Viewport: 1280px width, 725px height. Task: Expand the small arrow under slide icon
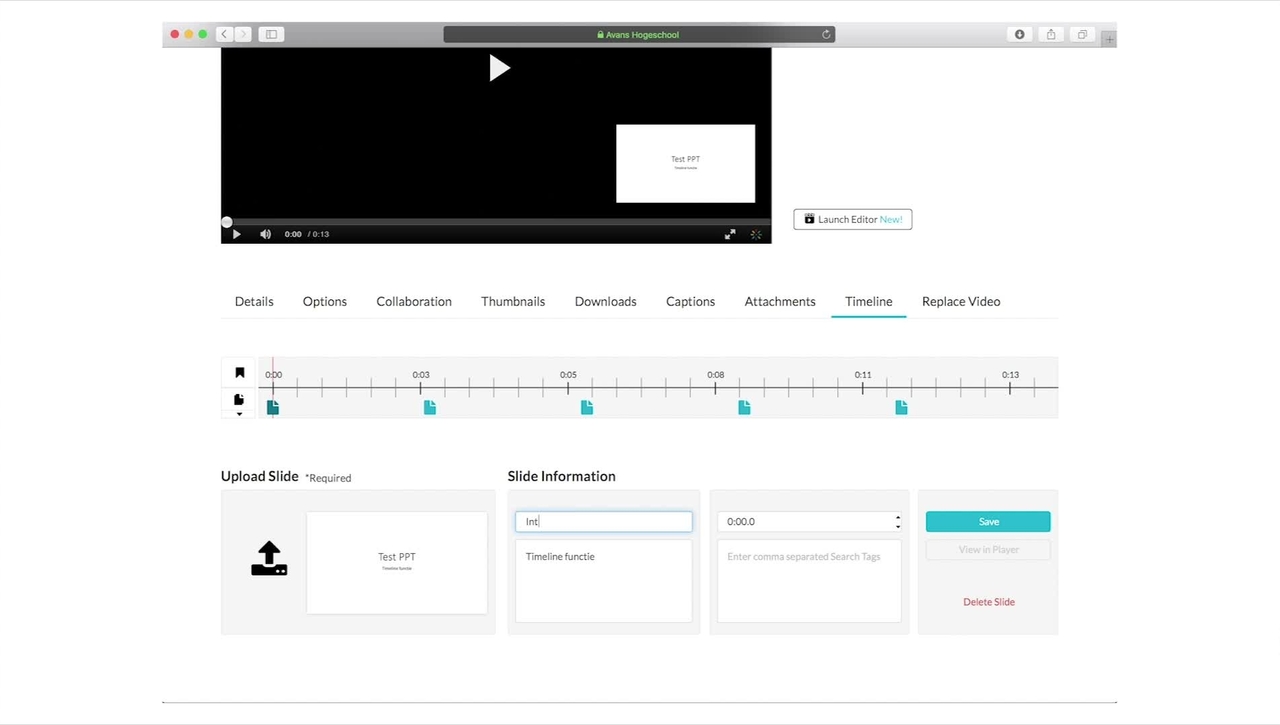[x=239, y=413]
